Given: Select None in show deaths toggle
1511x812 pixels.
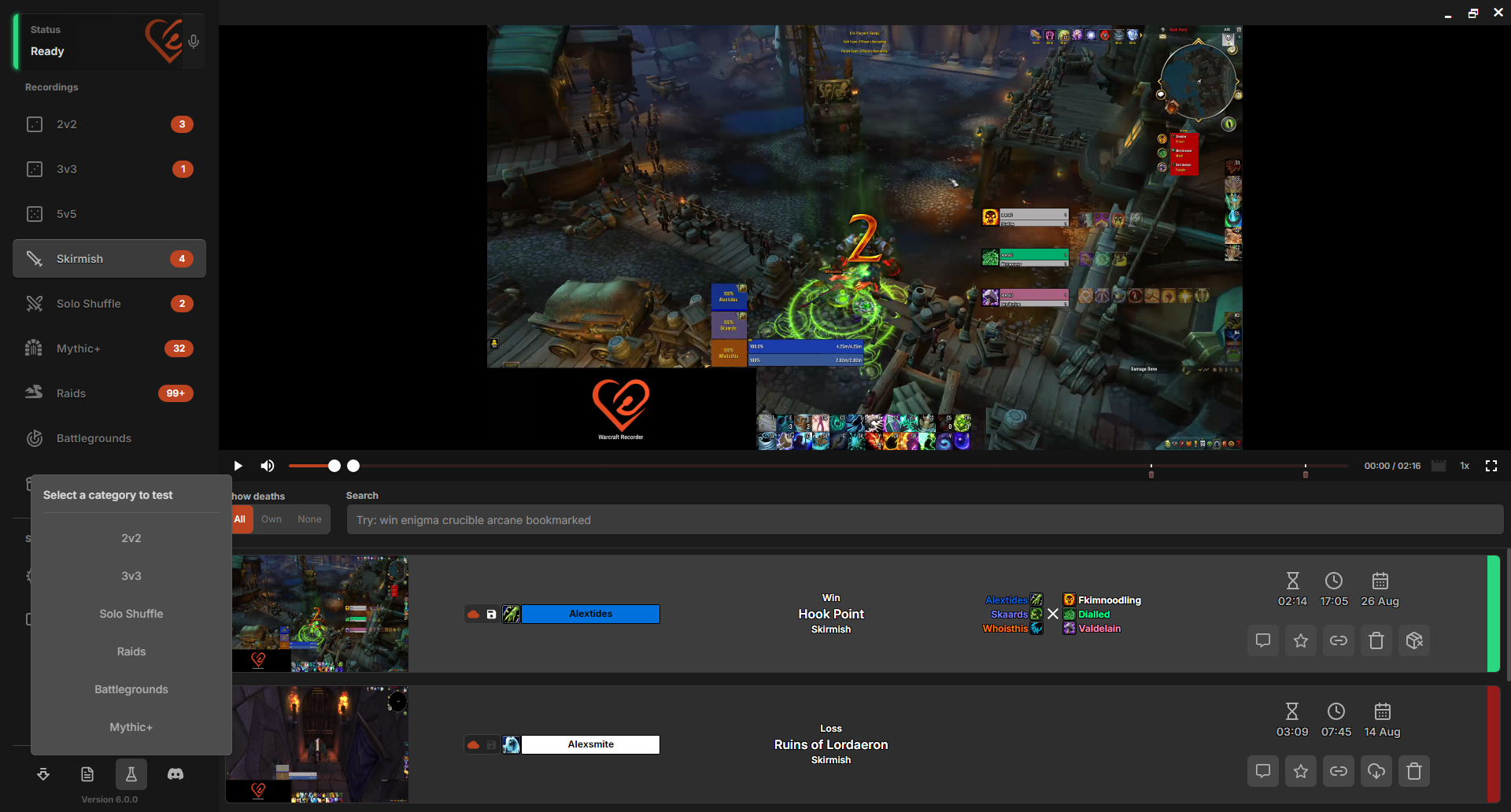Looking at the screenshot, I should click(x=309, y=519).
